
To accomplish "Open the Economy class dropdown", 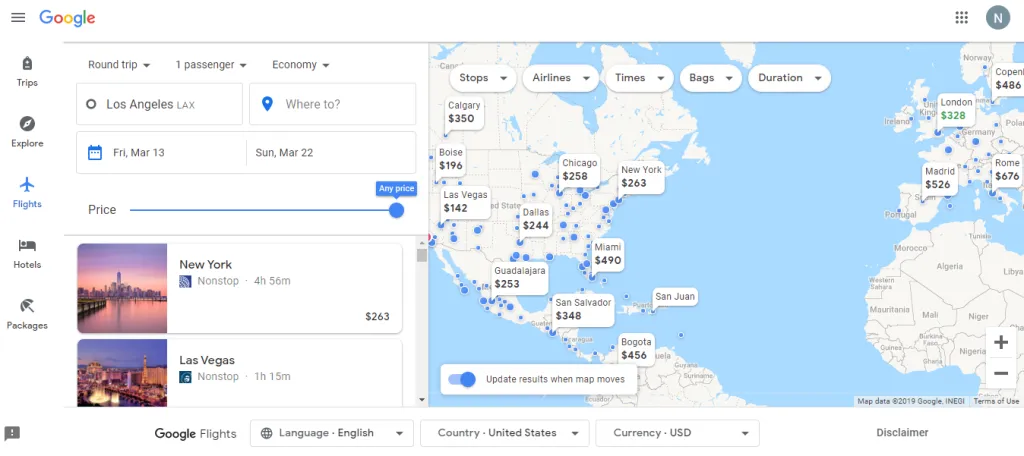I will coord(300,65).
